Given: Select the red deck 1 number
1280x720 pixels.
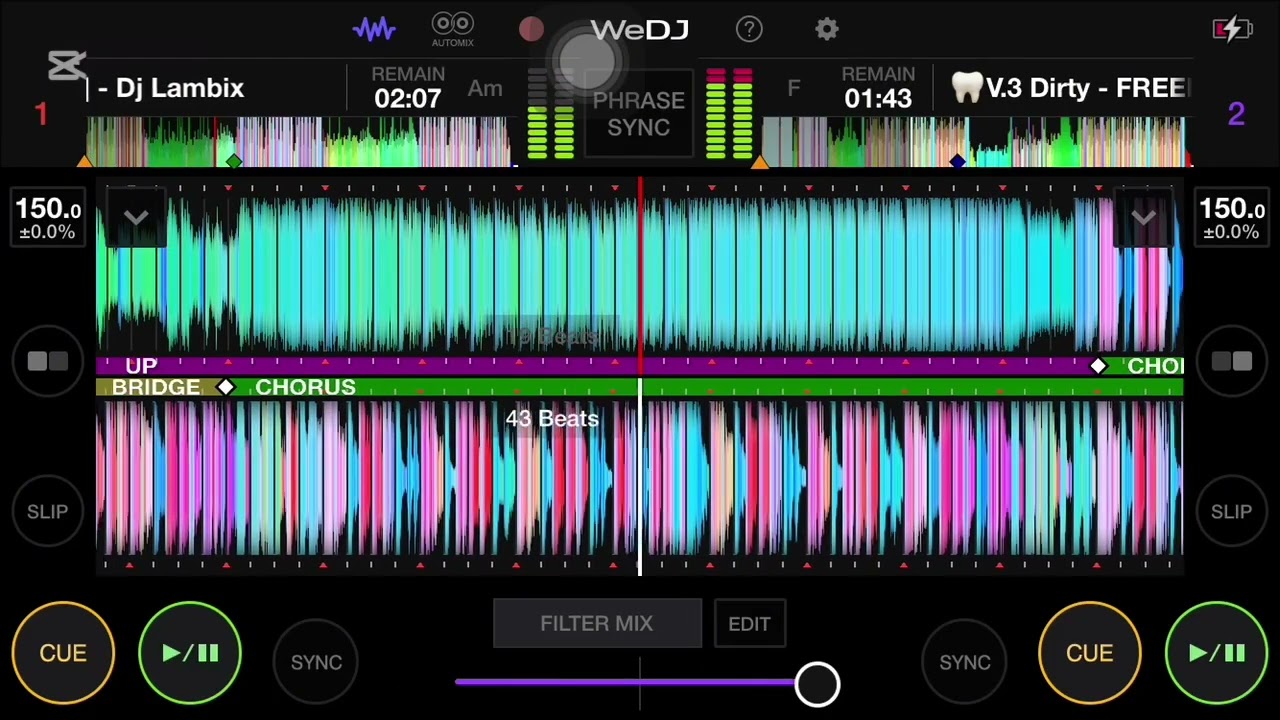Looking at the screenshot, I should tap(41, 114).
